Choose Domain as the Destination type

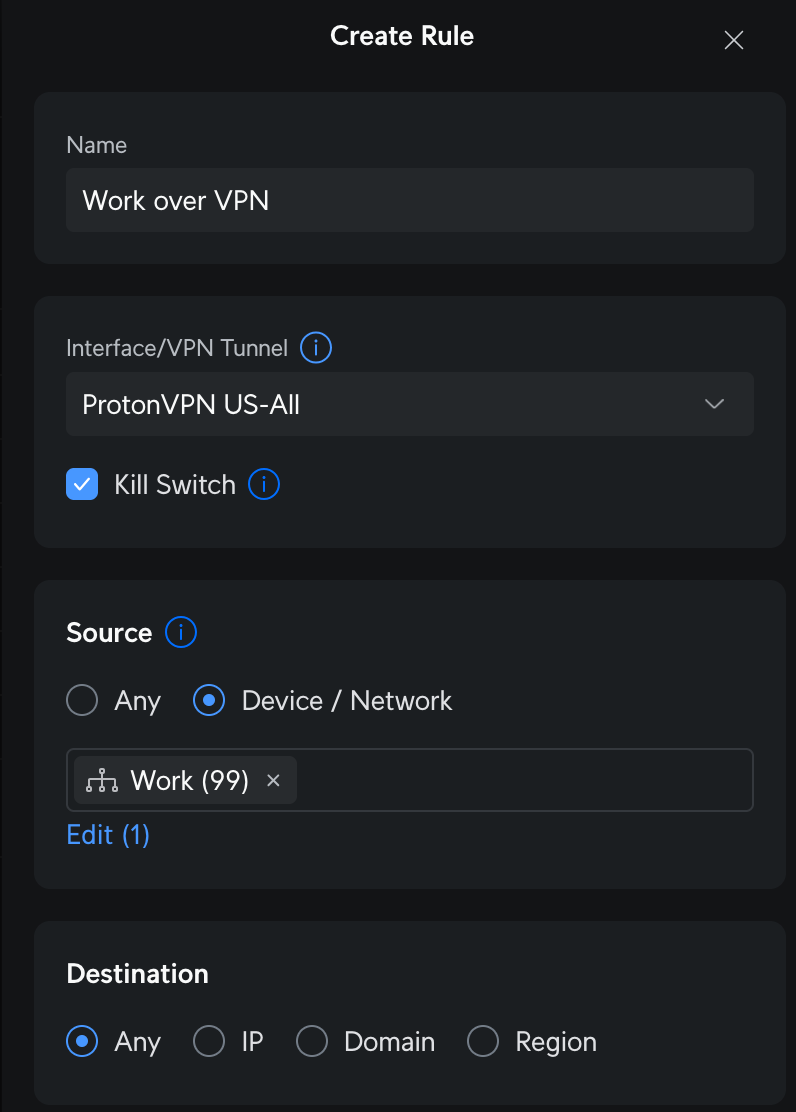(312, 1042)
